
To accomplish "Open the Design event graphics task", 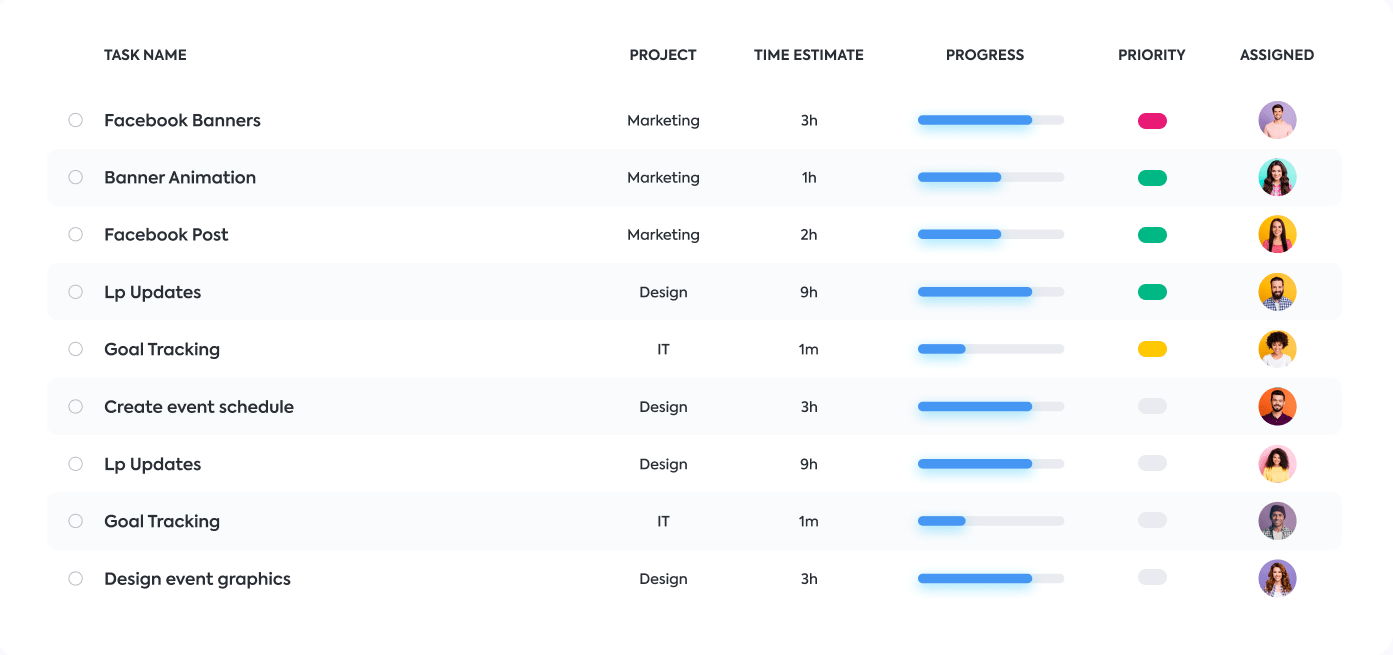I will (197, 579).
